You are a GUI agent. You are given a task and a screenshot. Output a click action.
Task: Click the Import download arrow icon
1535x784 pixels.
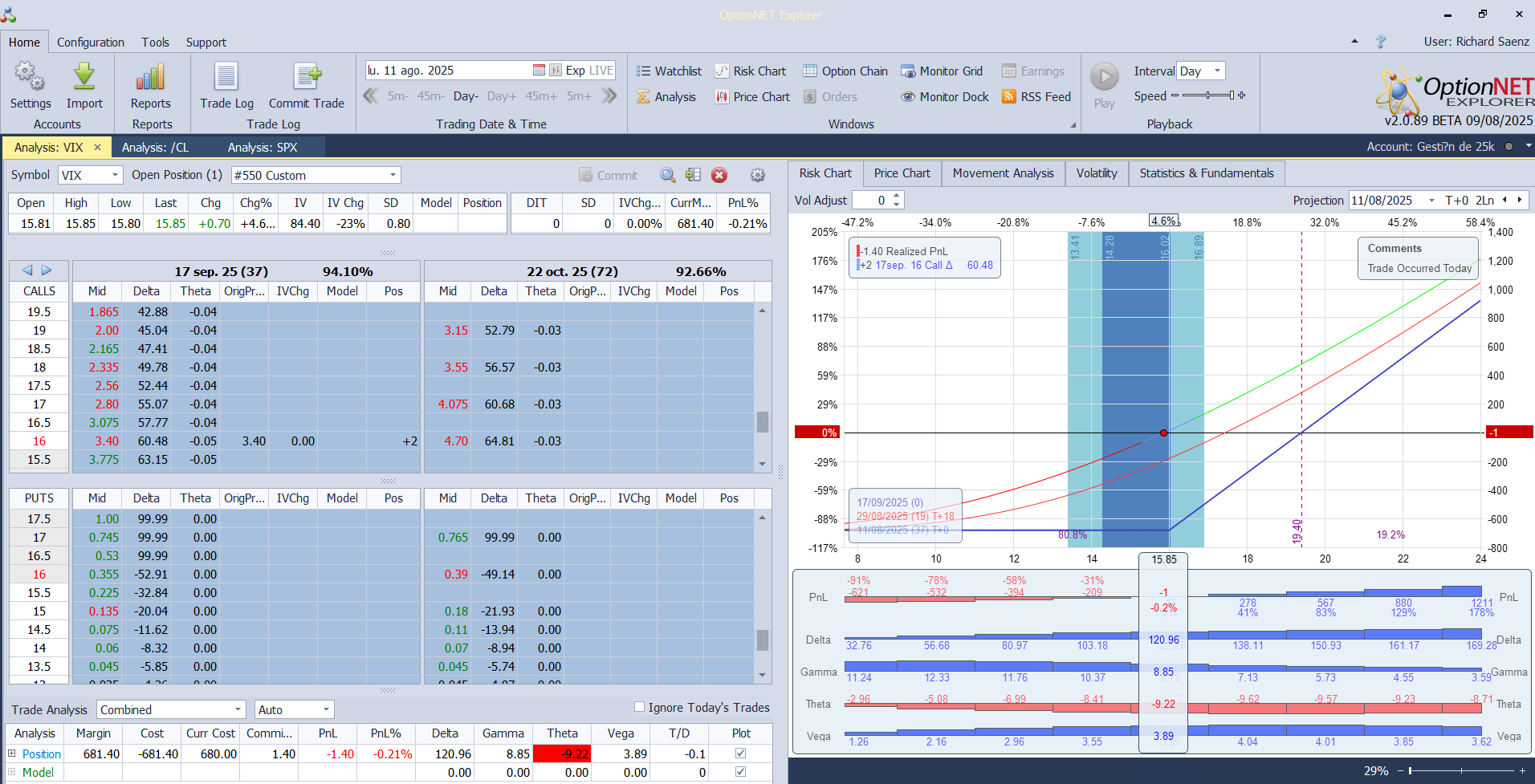click(84, 77)
